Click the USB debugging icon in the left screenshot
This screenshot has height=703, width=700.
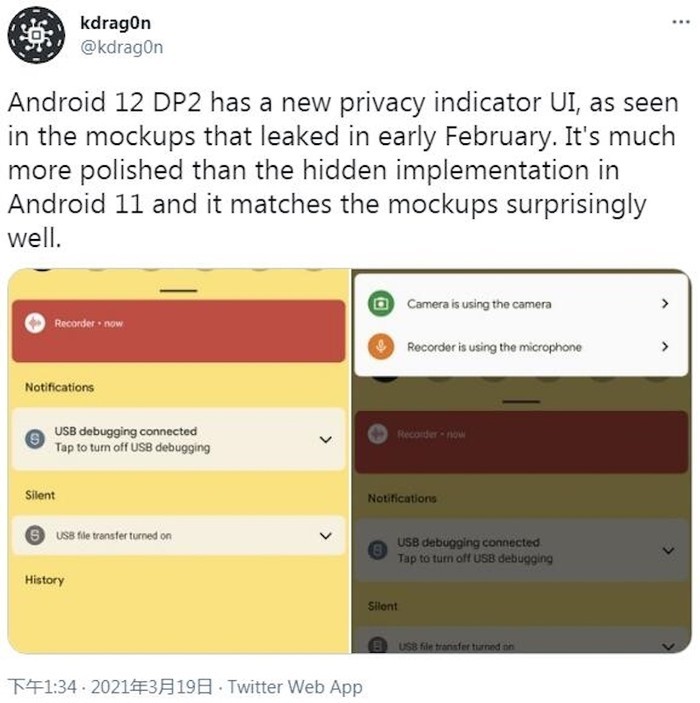(35, 439)
